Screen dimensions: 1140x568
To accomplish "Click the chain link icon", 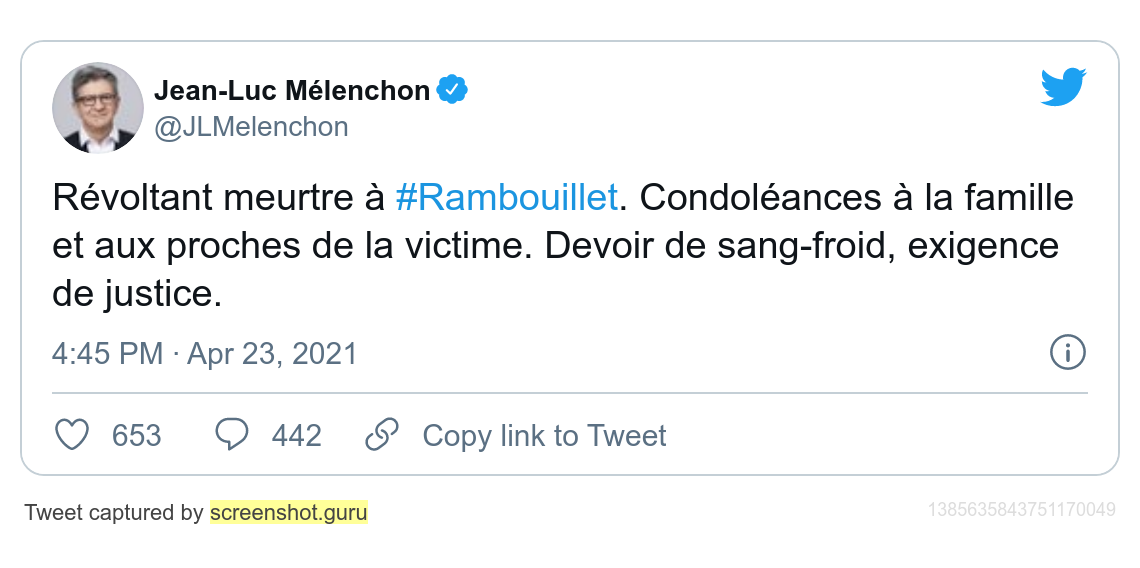I will pyautogui.click(x=382, y=435).
